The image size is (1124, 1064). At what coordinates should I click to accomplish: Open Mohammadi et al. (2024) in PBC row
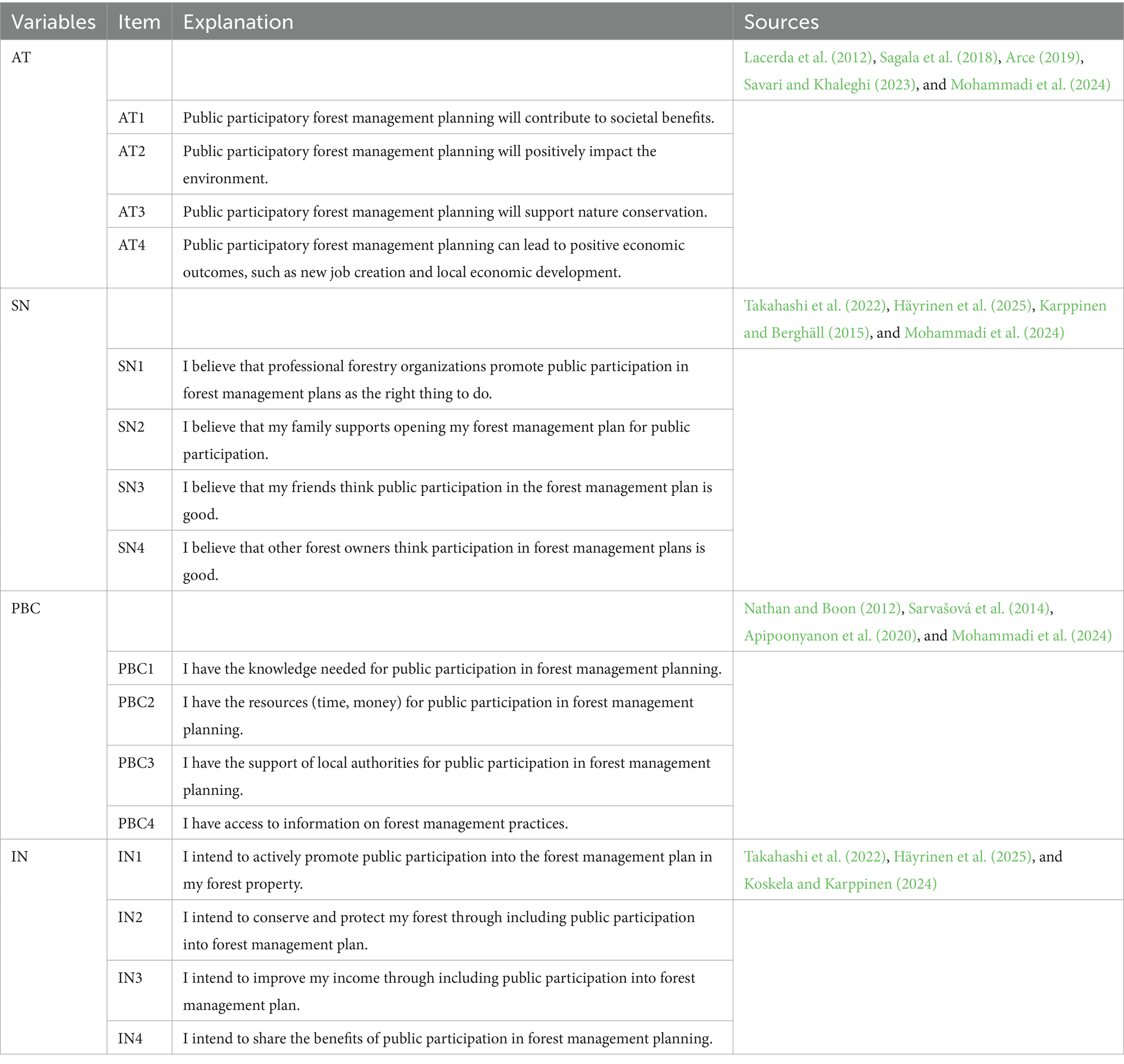coord(1031,636)
